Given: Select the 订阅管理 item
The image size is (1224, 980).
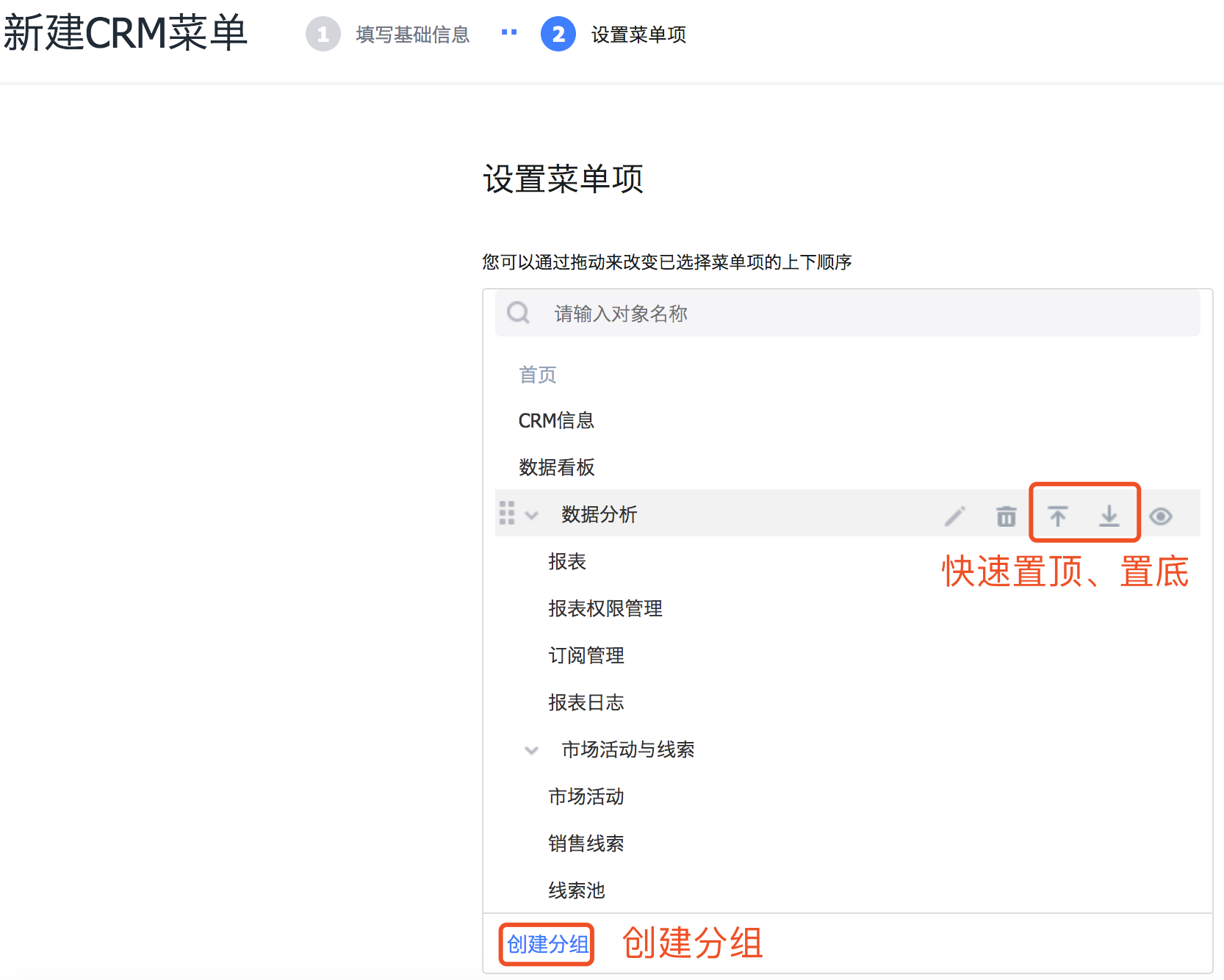Looking at the screenshot, I should [586, 655].
